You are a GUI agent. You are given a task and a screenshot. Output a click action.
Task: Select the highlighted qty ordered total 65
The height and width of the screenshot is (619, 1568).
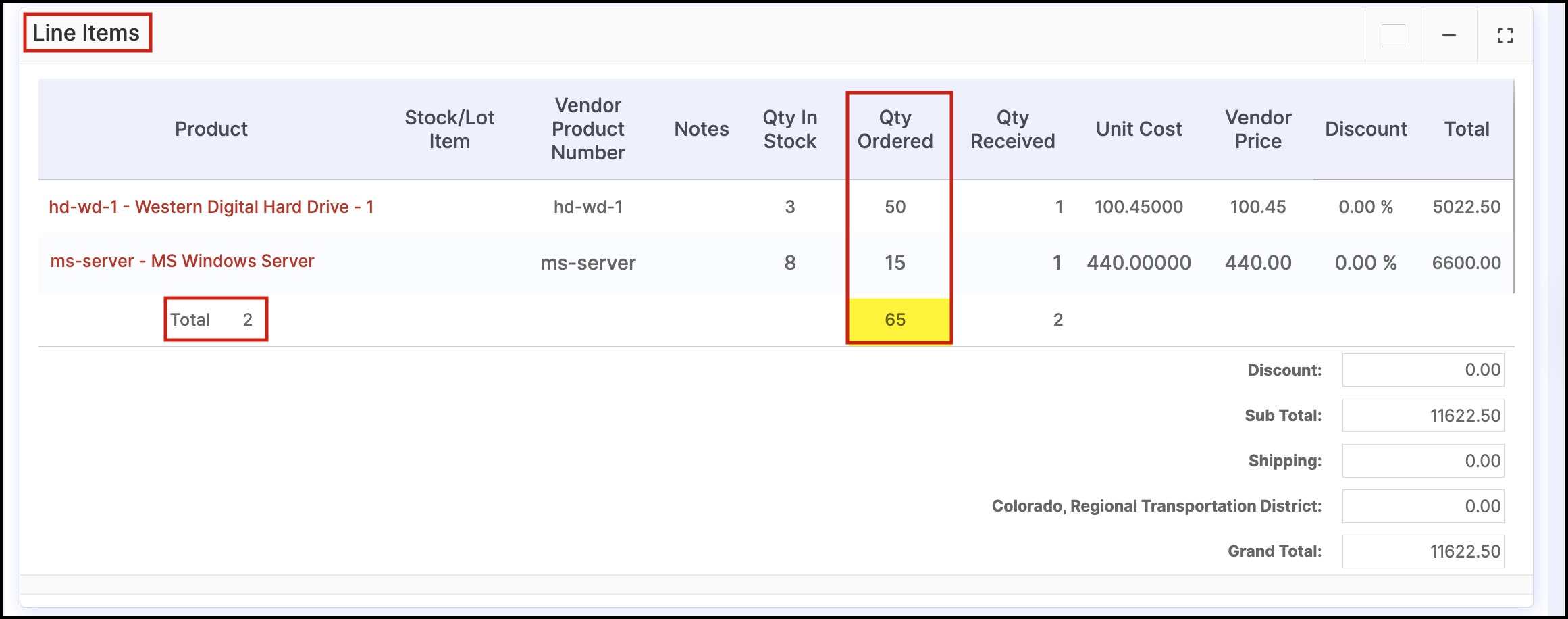(x=895, y=320)
